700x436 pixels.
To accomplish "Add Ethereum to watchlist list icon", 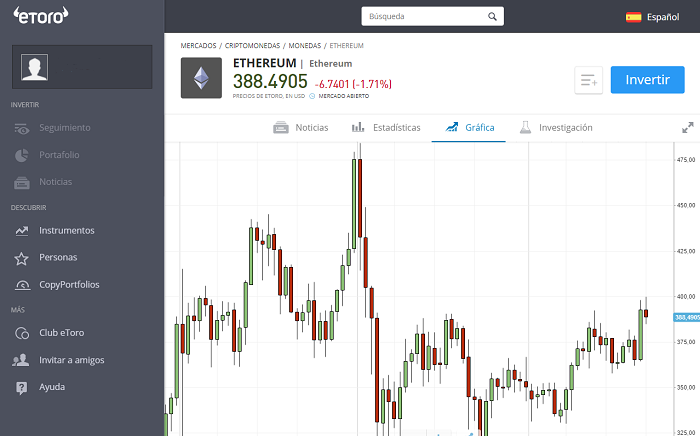I will coord(588,80).
